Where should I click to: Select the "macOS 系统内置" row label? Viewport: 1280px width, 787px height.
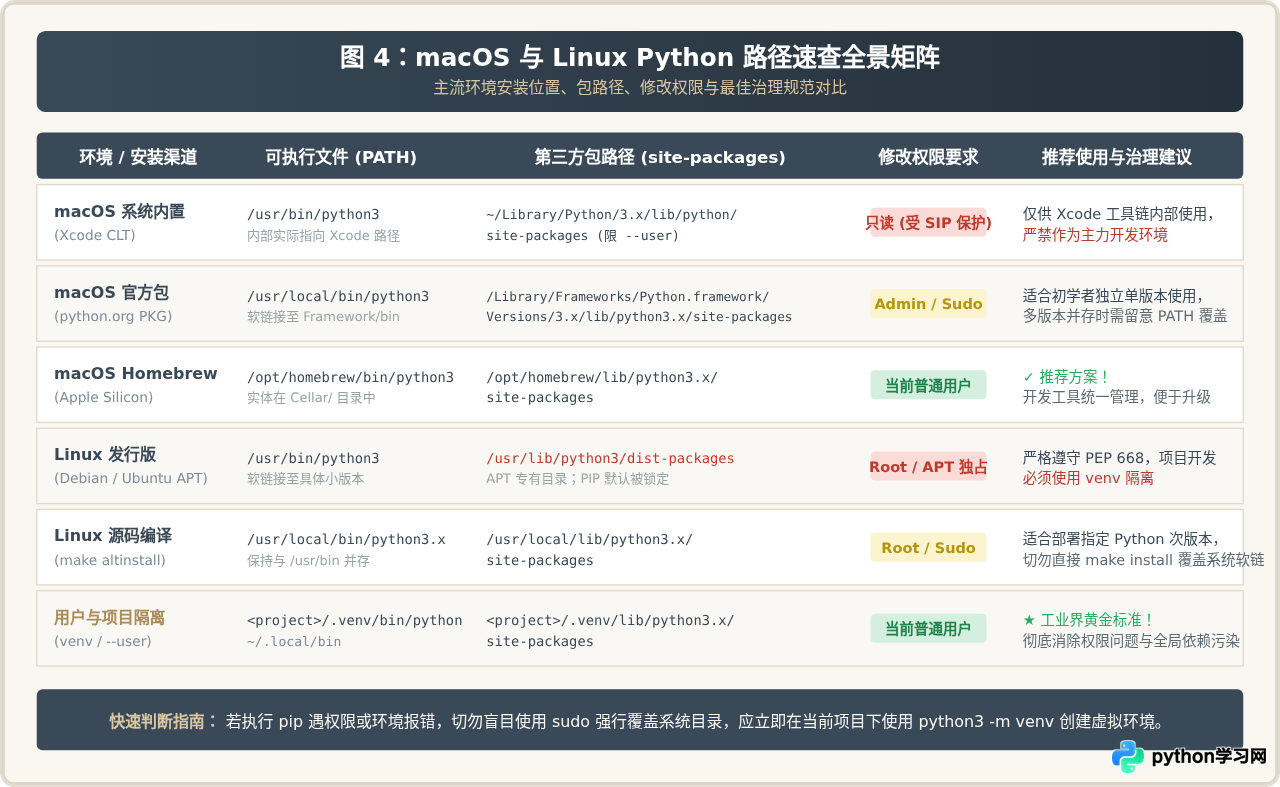click(x=119, y=212)
